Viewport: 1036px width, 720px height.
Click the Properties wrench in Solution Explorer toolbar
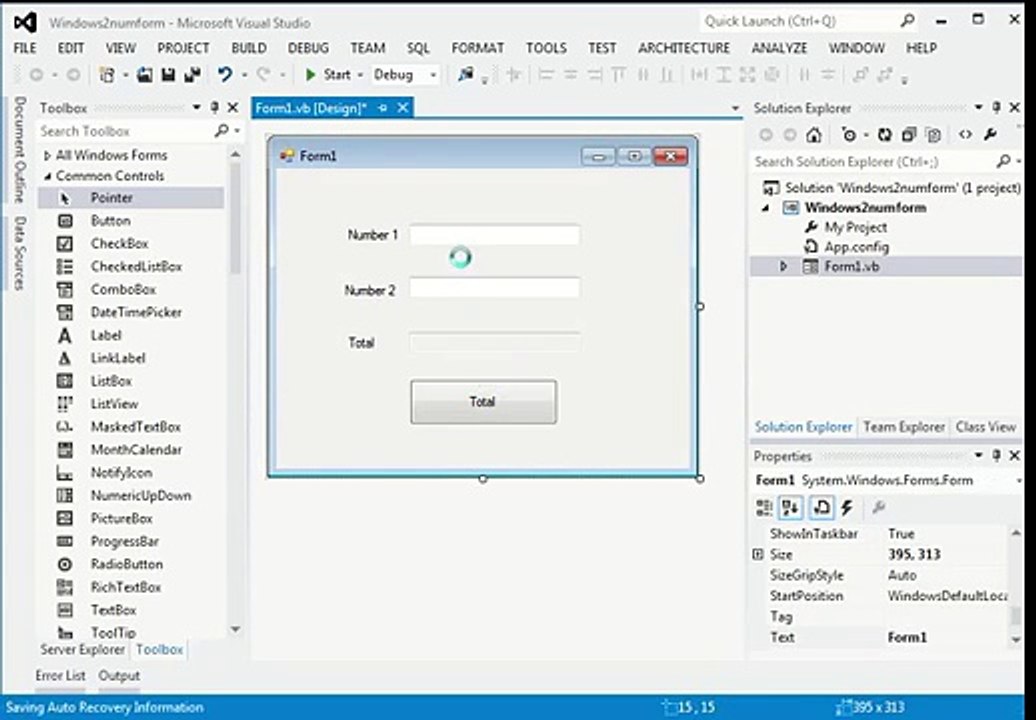coord(990,135)
